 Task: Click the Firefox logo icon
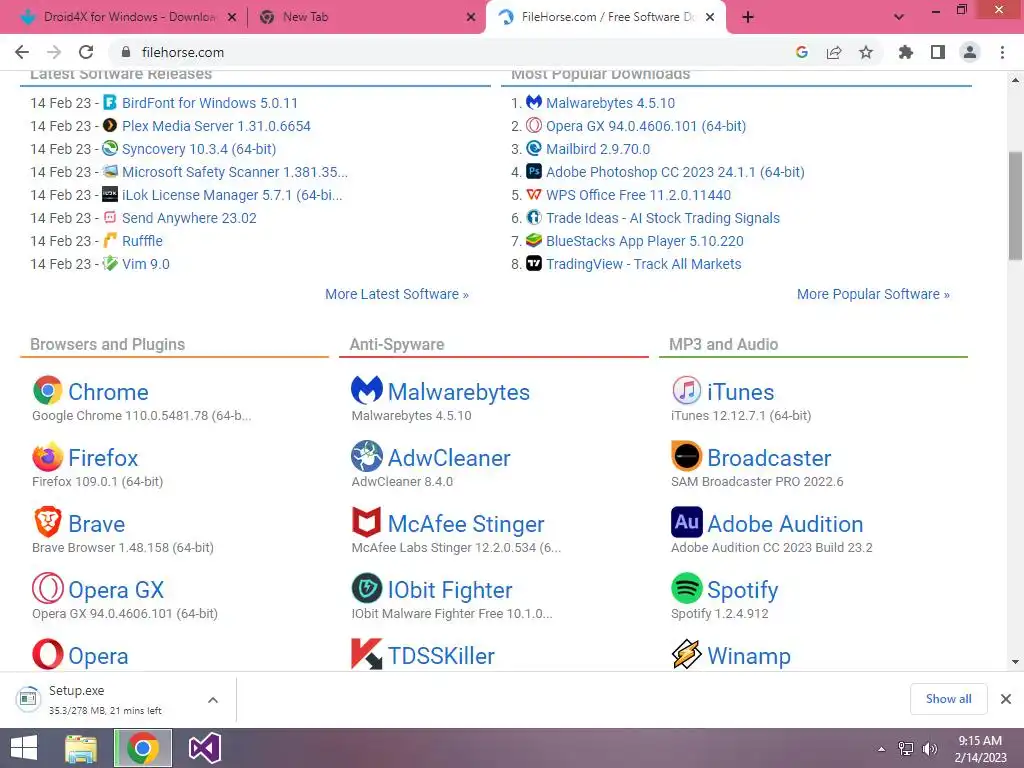48,456
